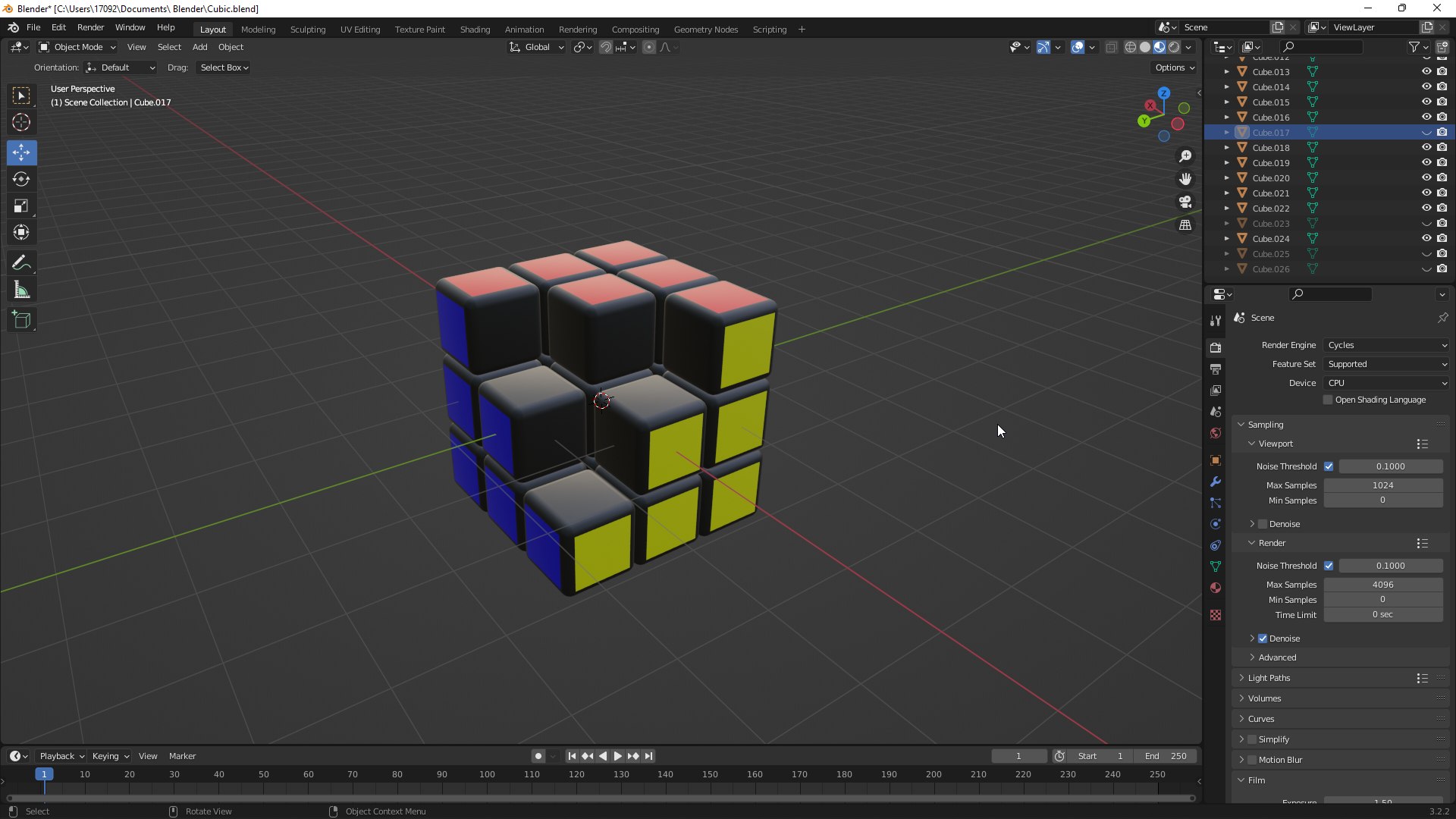Choose the Annotate tool
The width and height of the screenshot is (1456, 819).
coord(21,263)
